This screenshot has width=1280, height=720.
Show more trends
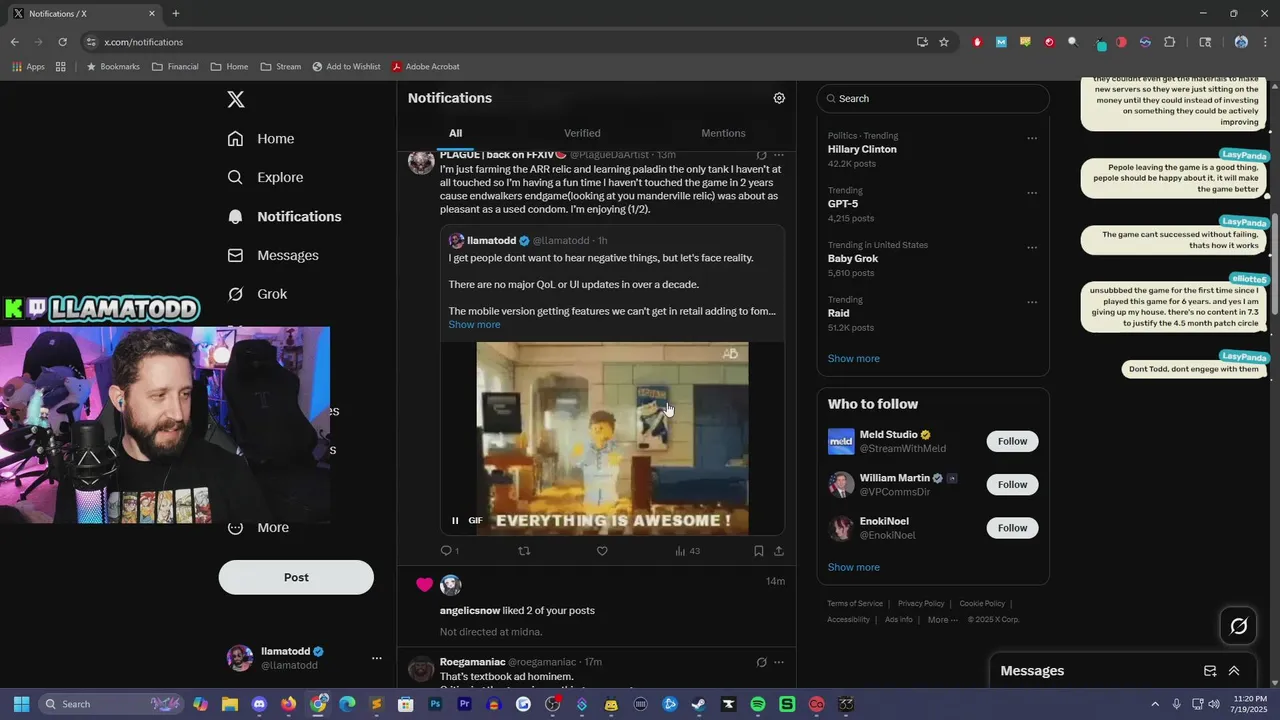pos(854,358)
